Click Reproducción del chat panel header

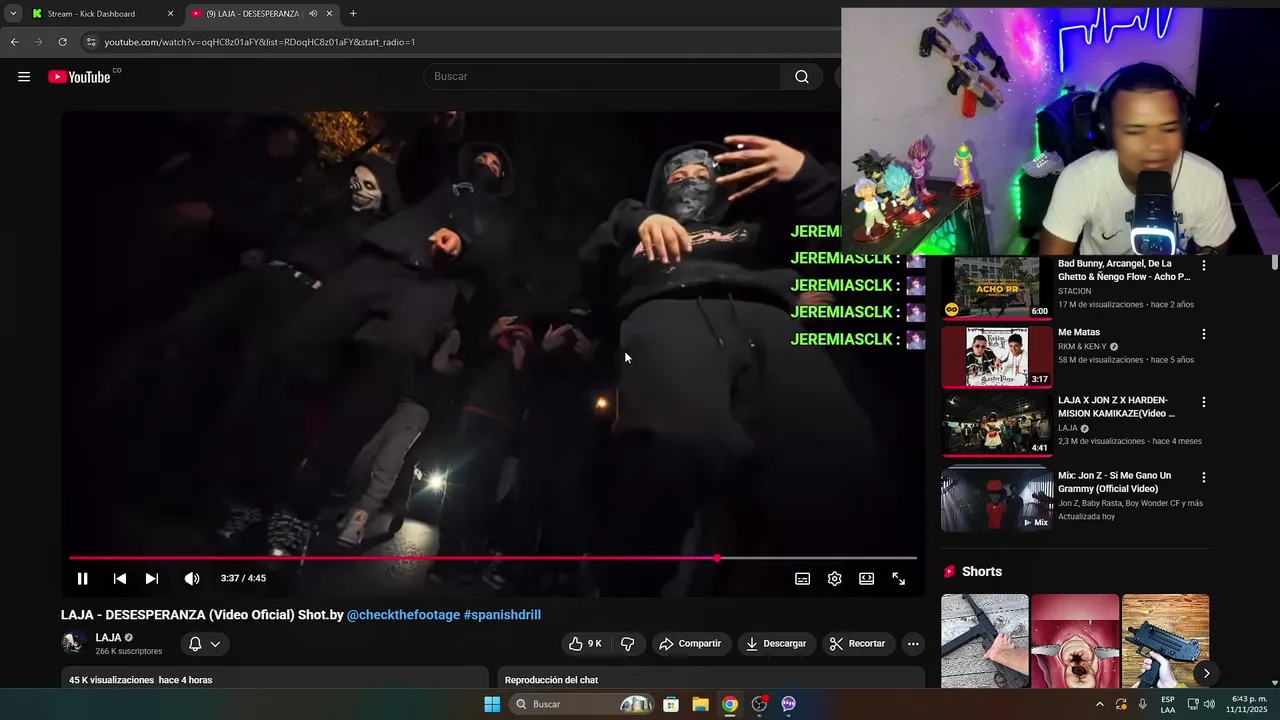pos(551,680)
